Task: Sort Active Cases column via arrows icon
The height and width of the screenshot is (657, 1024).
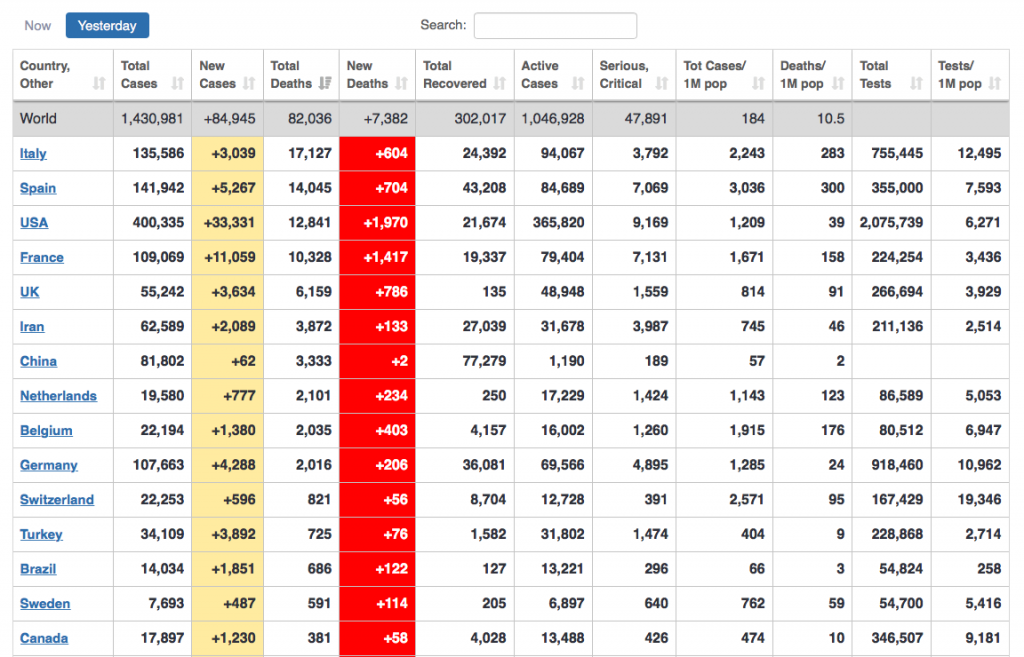Action: tap(578, 84)
